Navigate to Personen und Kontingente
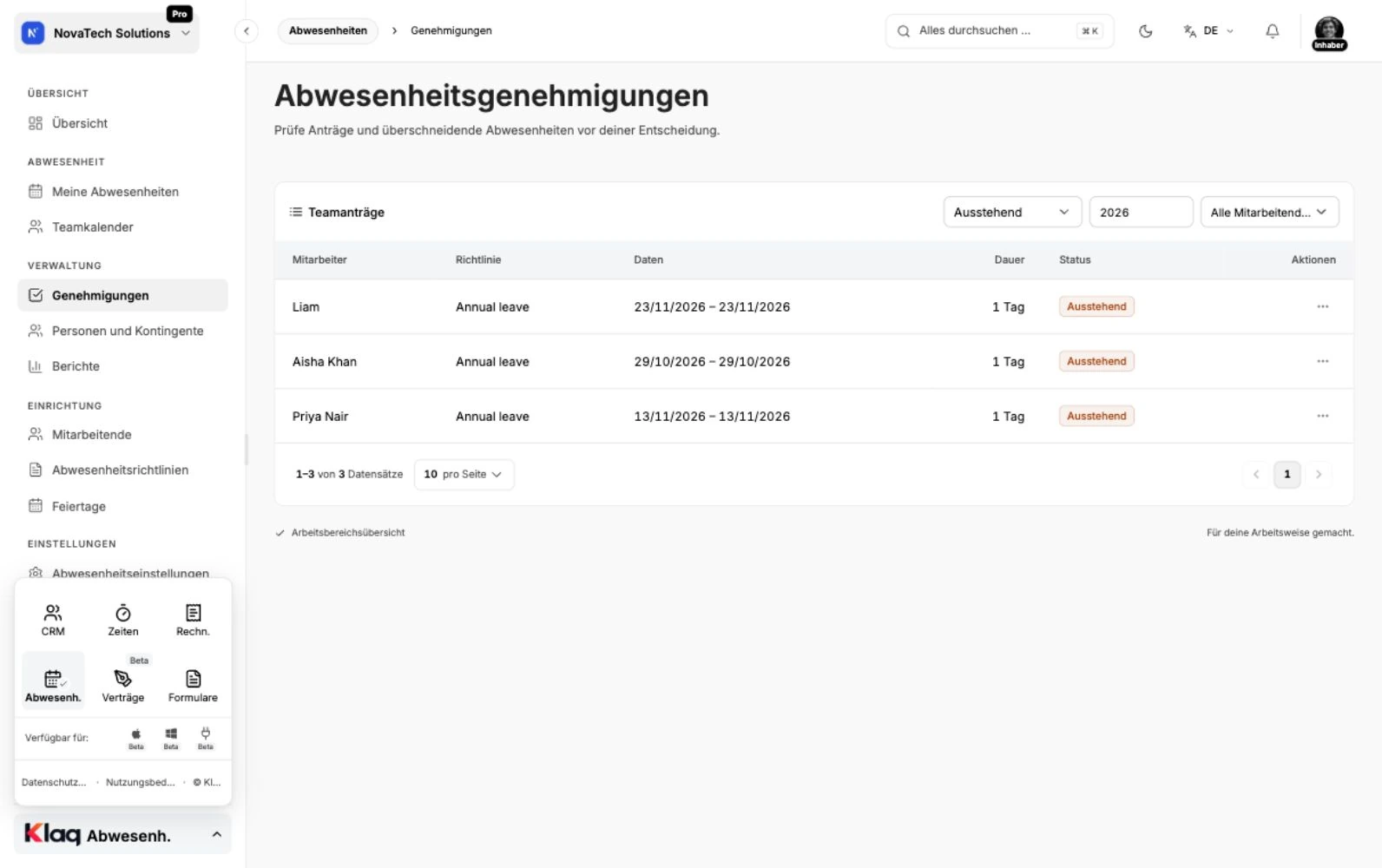This screenshot has height=868, width=1382. point(122,331)
